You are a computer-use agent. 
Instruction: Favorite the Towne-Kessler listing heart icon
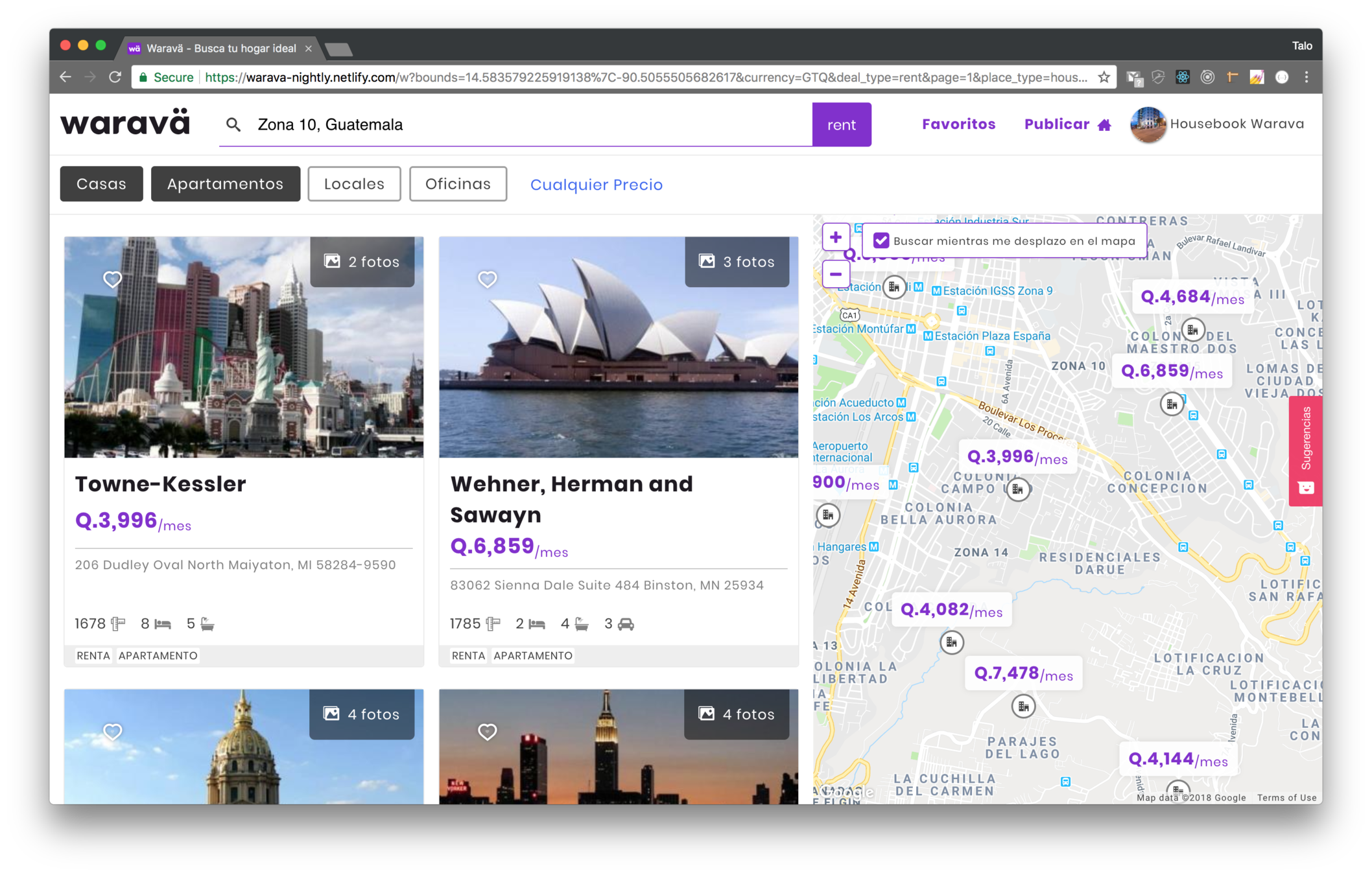(x=112, y=279)
